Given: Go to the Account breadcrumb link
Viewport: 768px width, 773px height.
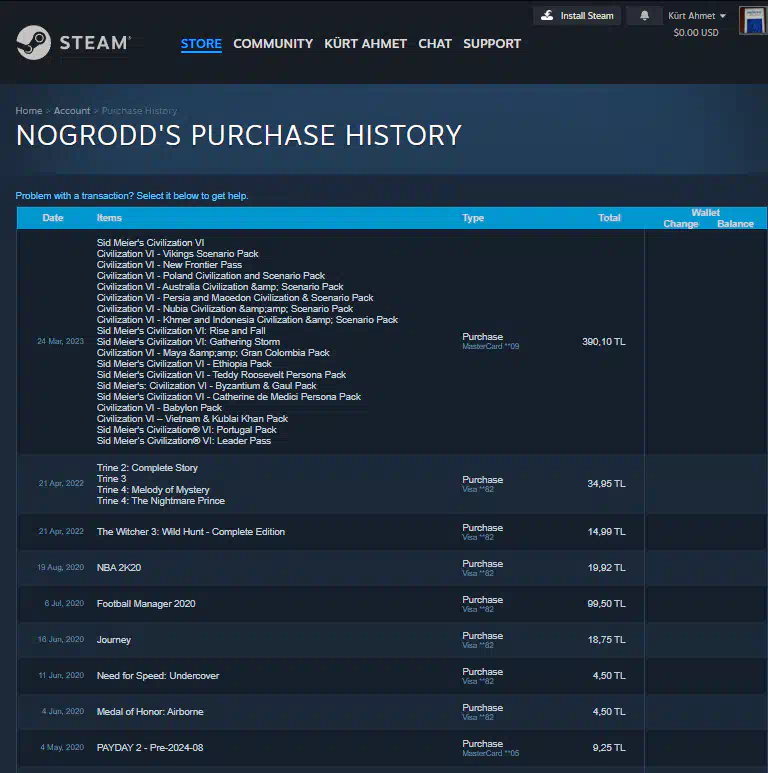Looking at the screenshot, I should [72, 110].
